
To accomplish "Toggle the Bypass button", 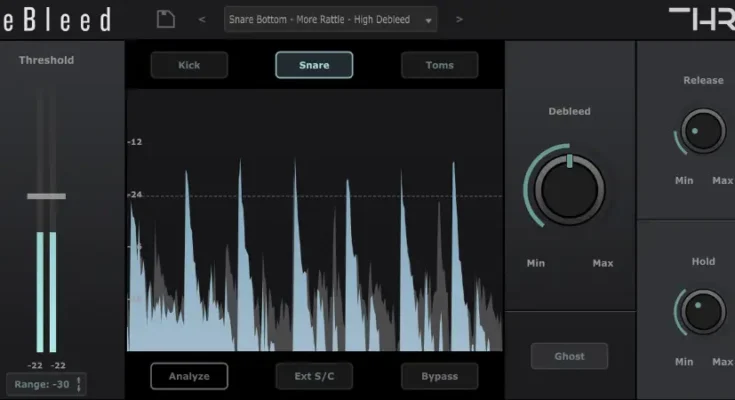I will pos(439,376).
